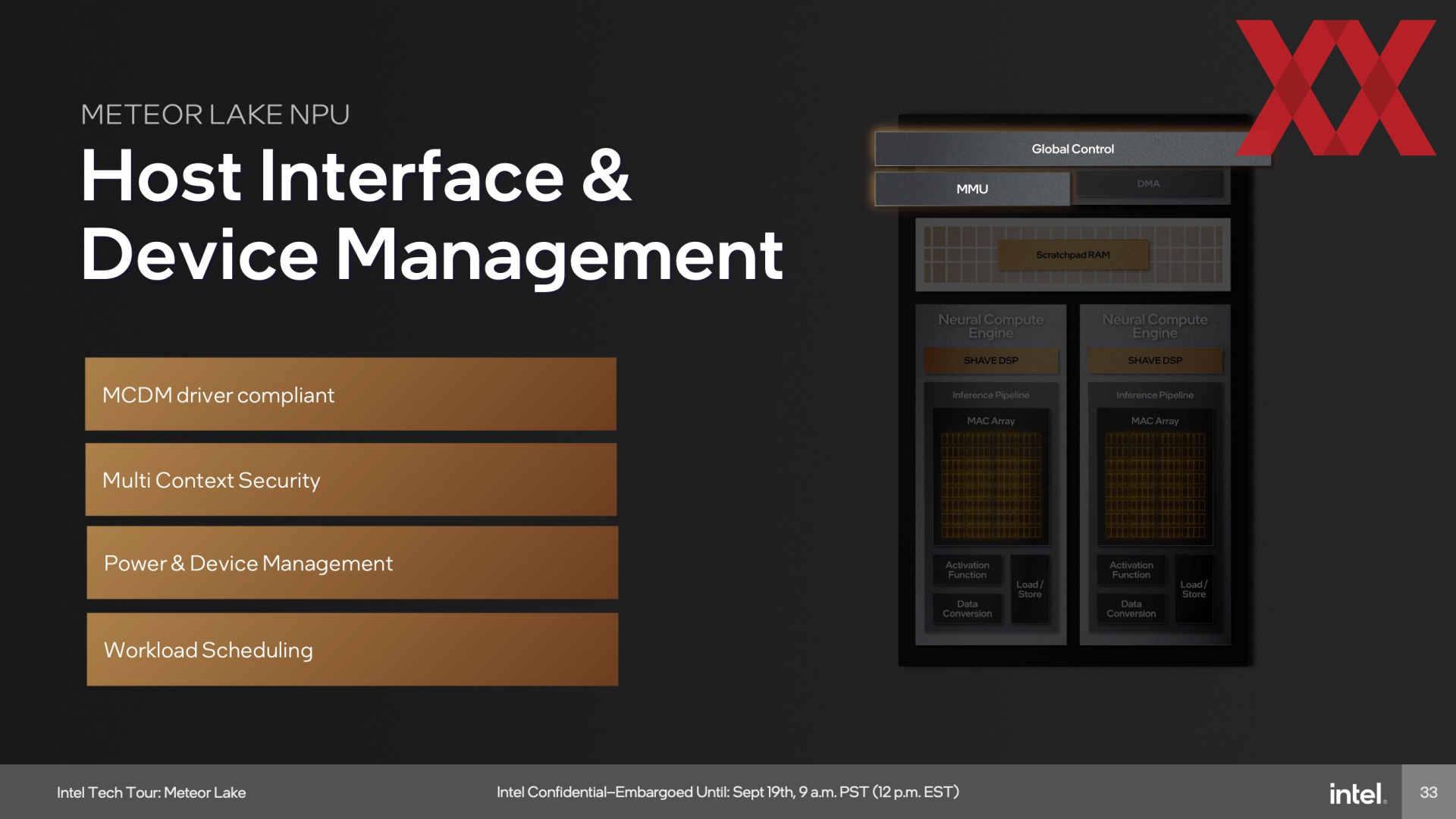Click the left Neural Compute Engine title
Screen dimensions: 1456x819
point(990,326)
